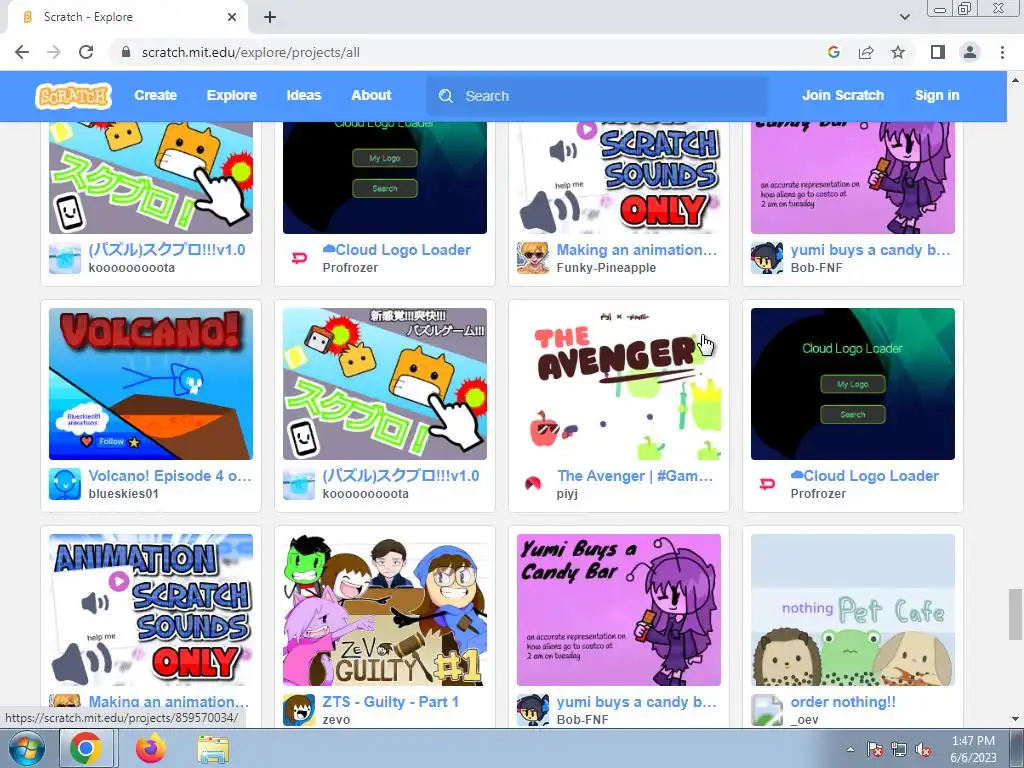
Task: Launch Firefox from the taskbar
Action: (x=150, y=748)
